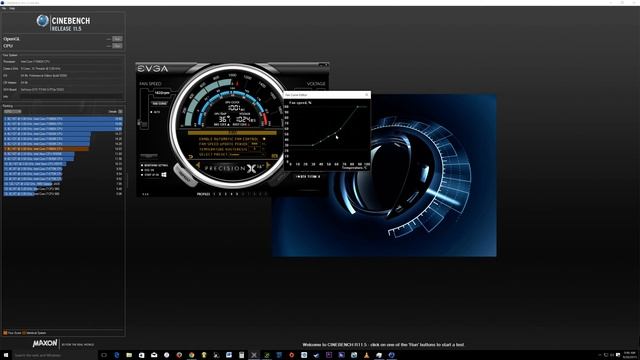
Task: Run the CPU benchmark test
Action: tap(117, 46)
